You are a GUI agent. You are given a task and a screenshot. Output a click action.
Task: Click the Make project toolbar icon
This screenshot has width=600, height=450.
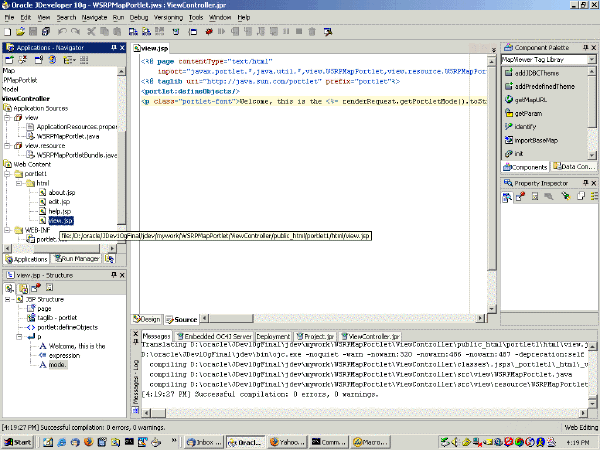point(133,32)
